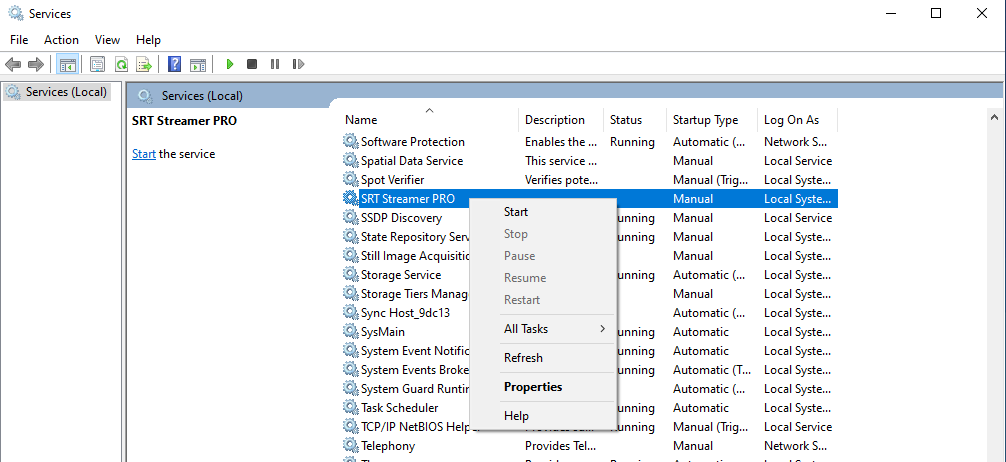Click the gear icon of Telephony
The height and width of the screenshot is (462, 1006).
tap(350, 445)
